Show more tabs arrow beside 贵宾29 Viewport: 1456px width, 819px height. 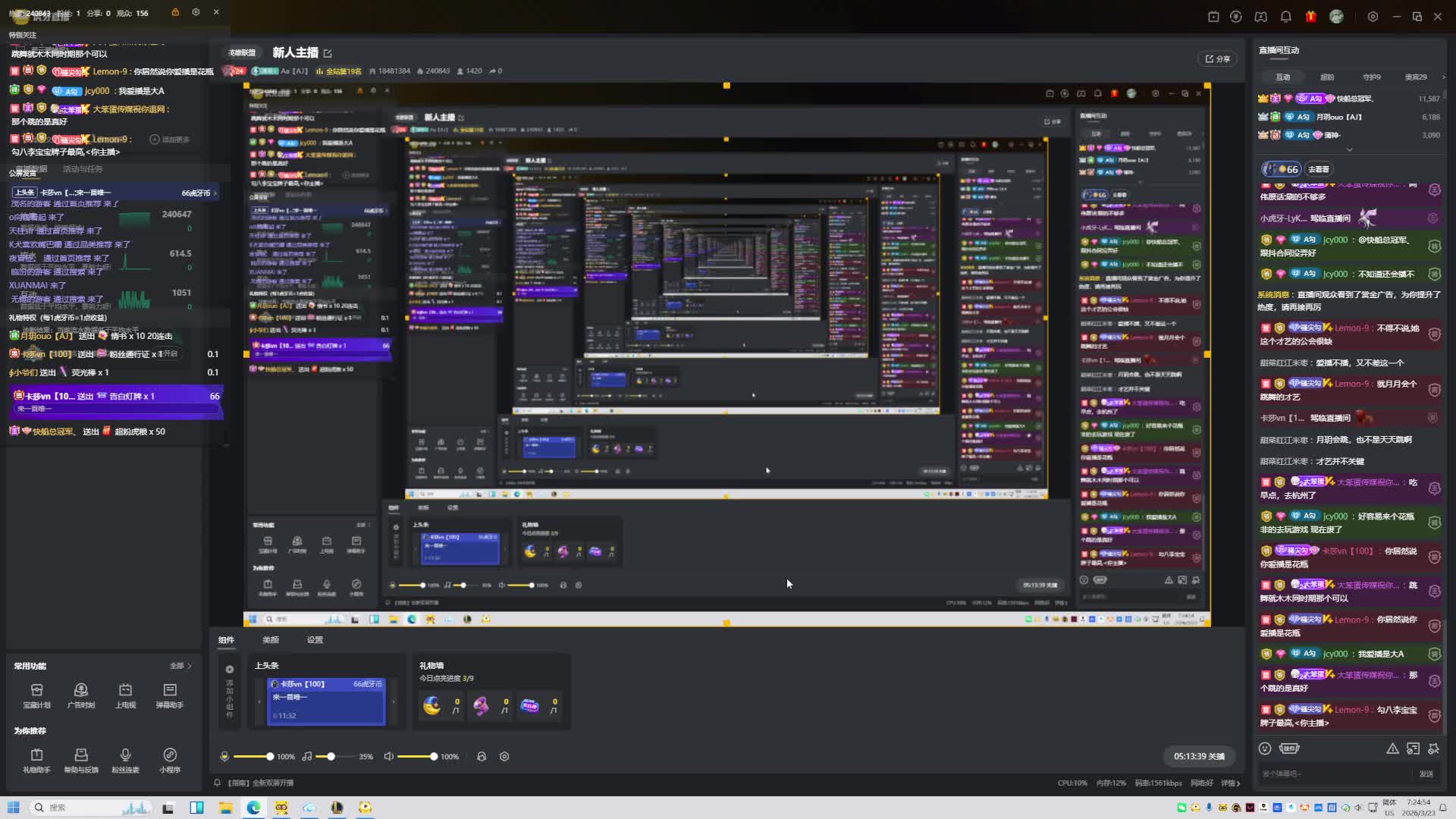point(1442,77)
